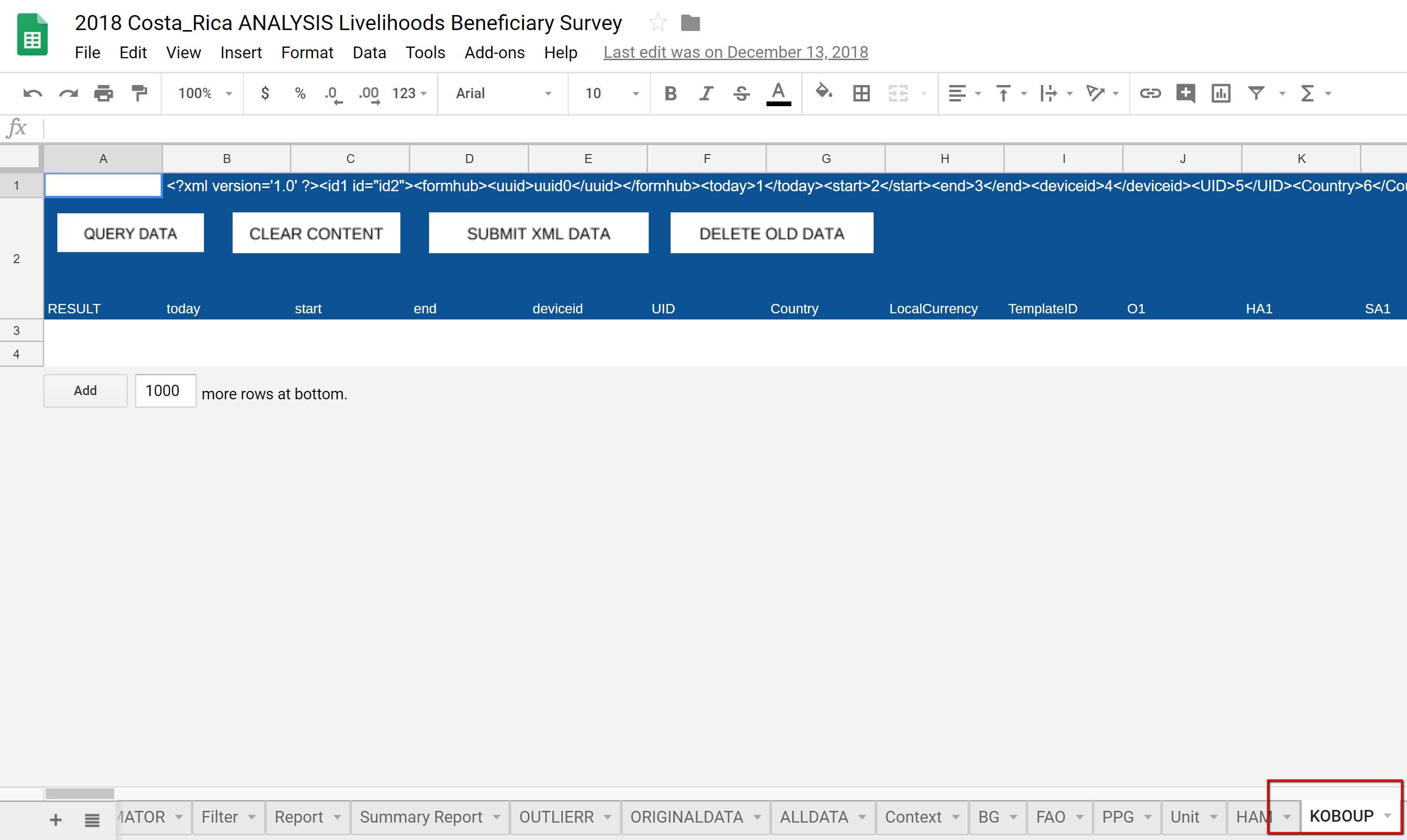Open the text color picker

point(779,94)
